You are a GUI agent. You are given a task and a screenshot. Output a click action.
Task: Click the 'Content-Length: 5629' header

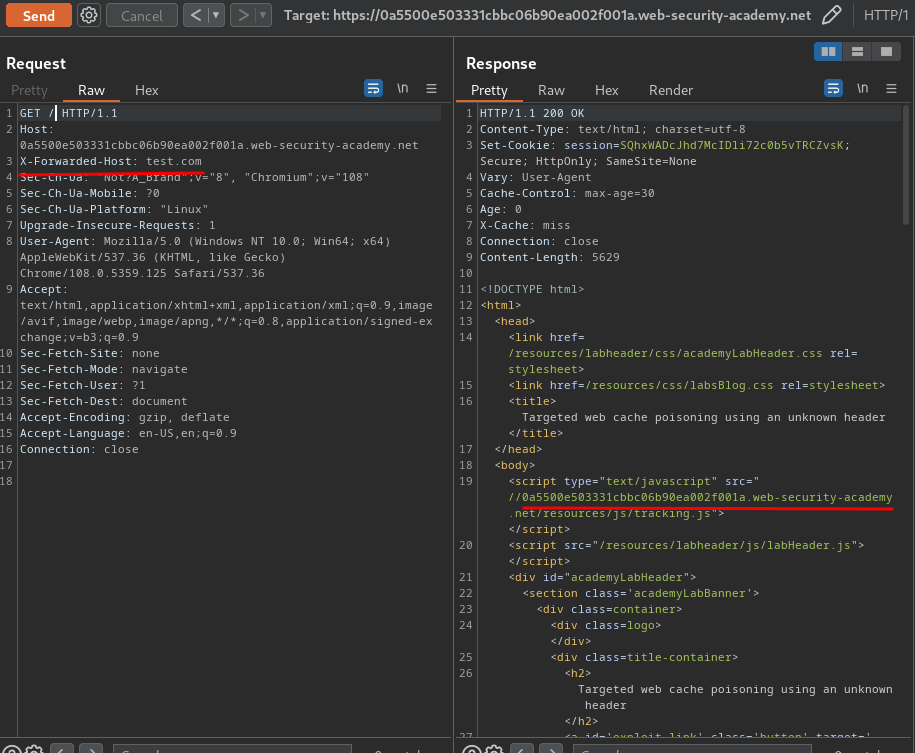point(550,257)
